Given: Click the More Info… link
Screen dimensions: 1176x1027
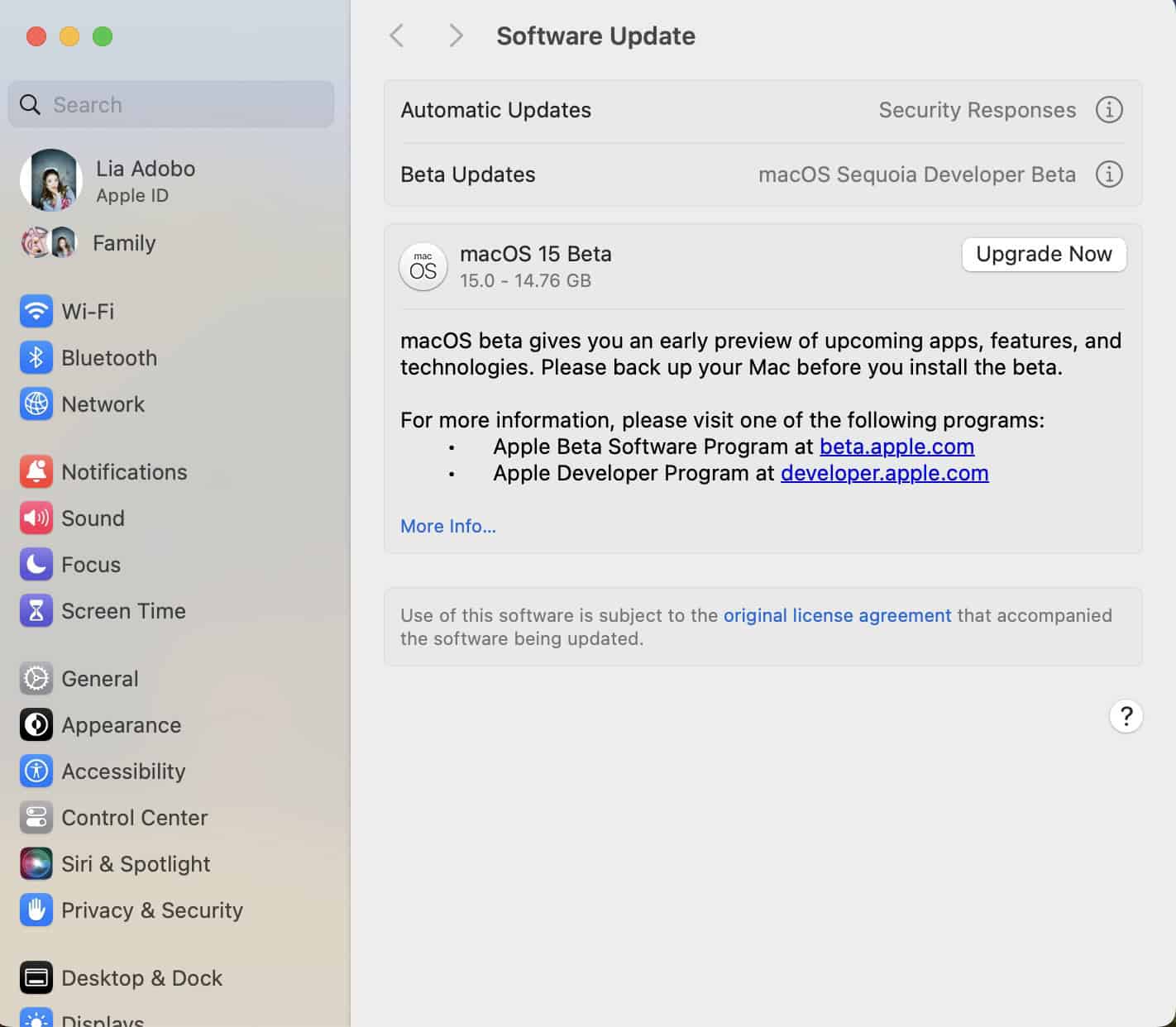Looking at the screenshot, I should (448, 526).
